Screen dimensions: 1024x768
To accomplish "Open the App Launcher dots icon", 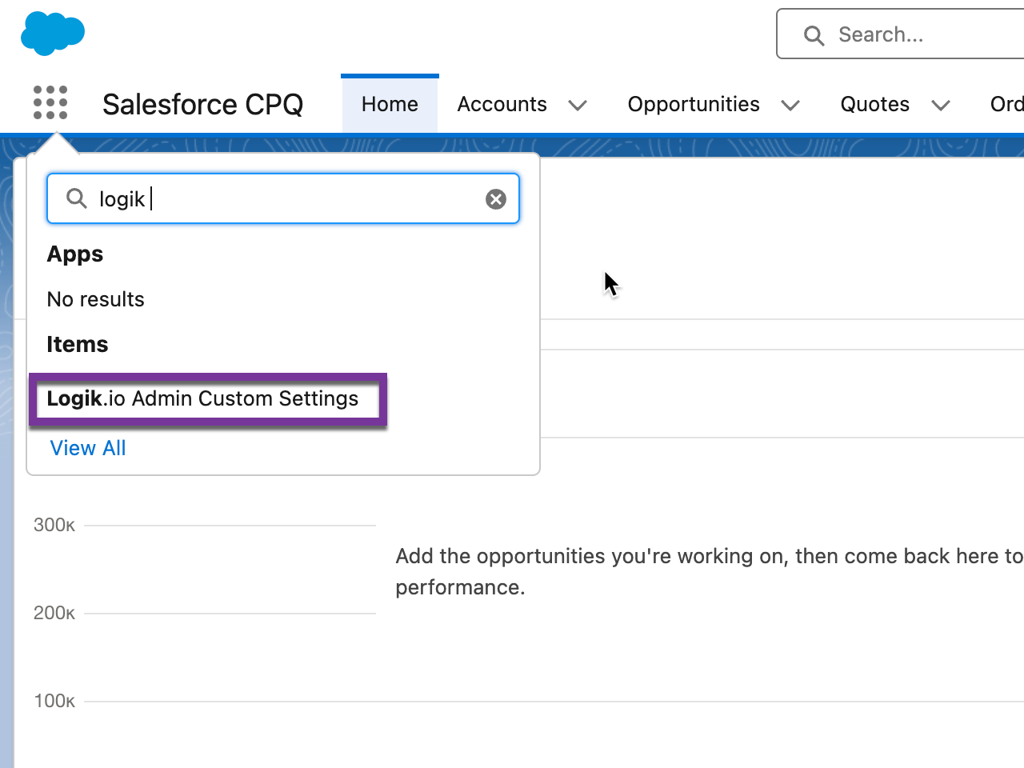I will click(x=50, y=103).
